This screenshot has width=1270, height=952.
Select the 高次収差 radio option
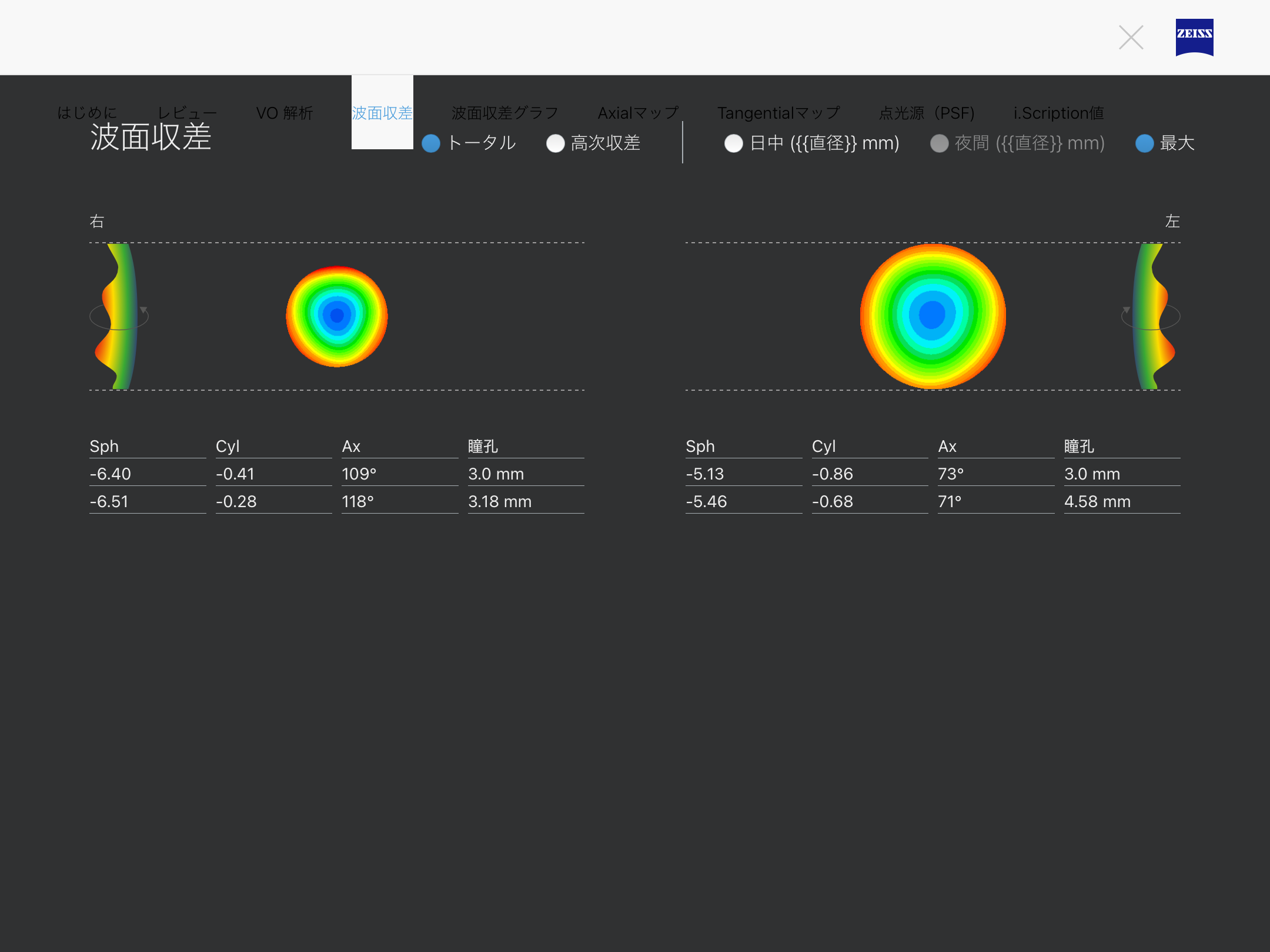tap(556, 143)
